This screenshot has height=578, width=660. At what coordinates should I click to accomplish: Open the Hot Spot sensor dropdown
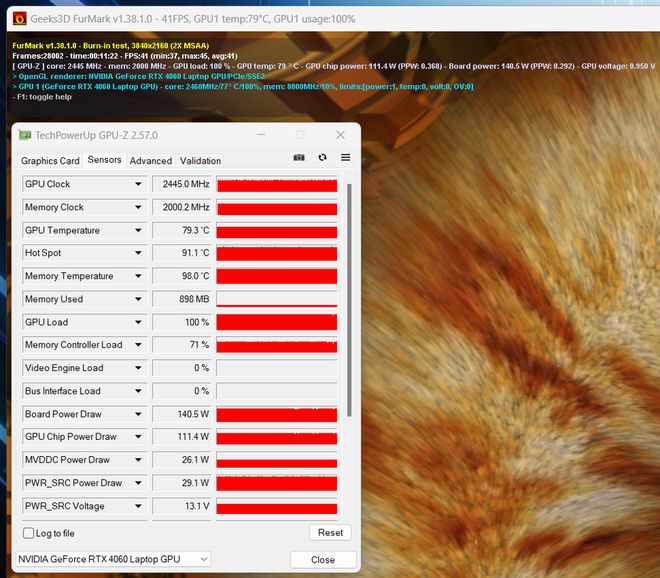coord(138,253)
